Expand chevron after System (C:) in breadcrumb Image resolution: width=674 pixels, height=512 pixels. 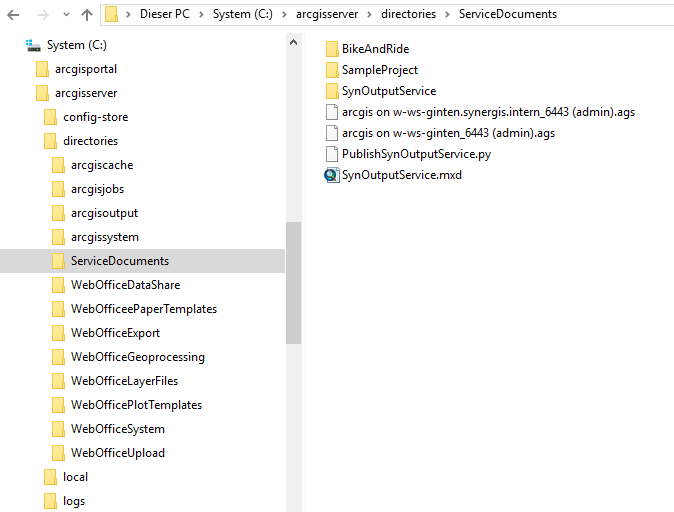tap(284, 15)
